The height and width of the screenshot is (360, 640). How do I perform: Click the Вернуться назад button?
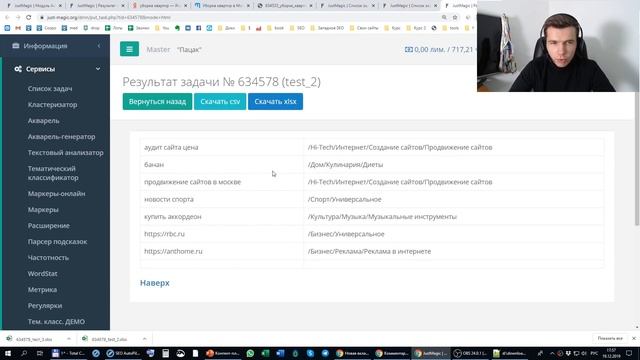(x=157, y=102)
